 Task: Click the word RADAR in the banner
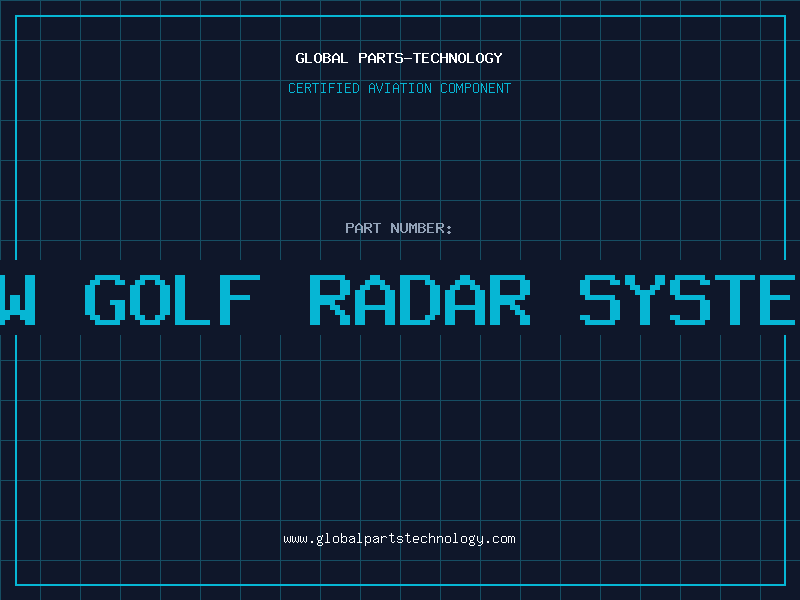[x=419, y=300]
